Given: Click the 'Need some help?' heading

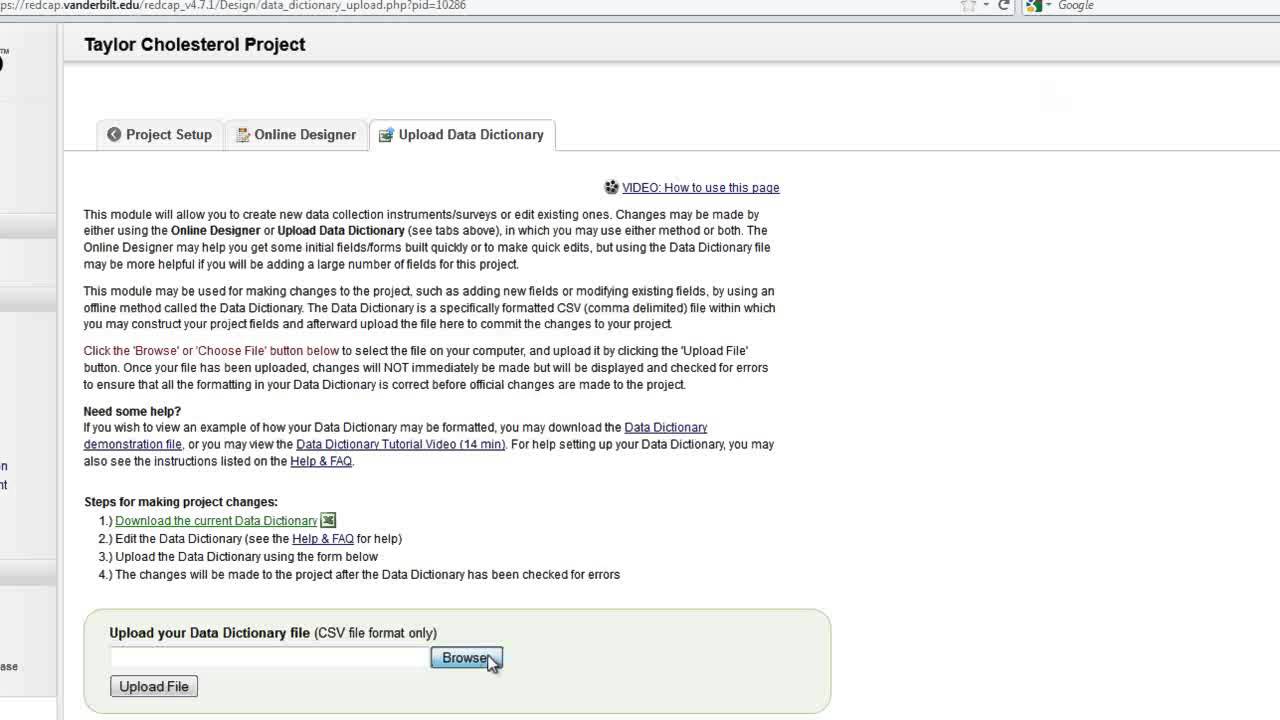Looking at the screenshot, I should coord(132,411).
